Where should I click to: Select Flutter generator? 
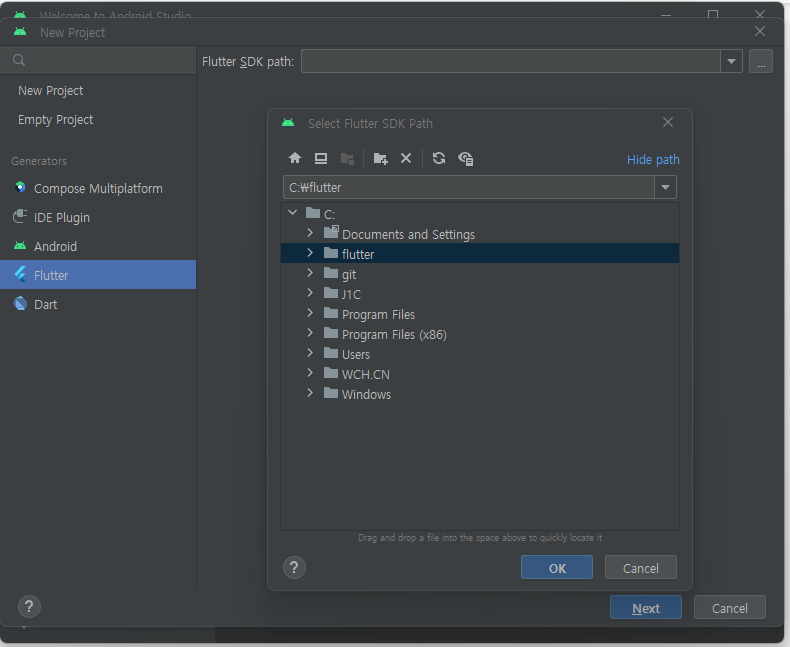(x=98, y=275)
